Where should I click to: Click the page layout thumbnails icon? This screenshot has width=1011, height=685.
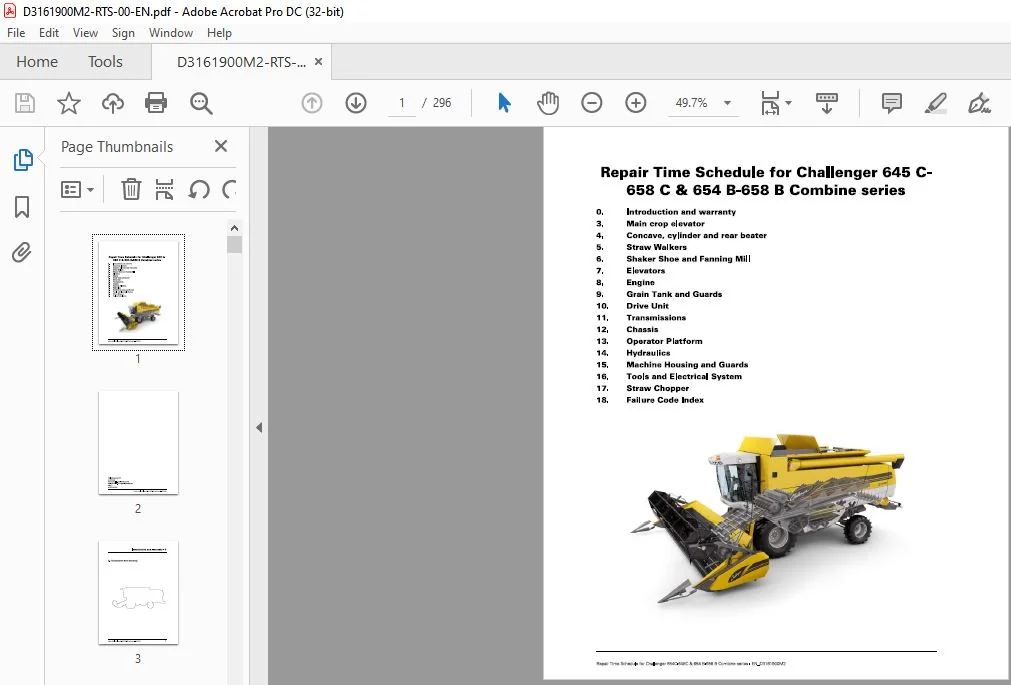coord(164,190)
